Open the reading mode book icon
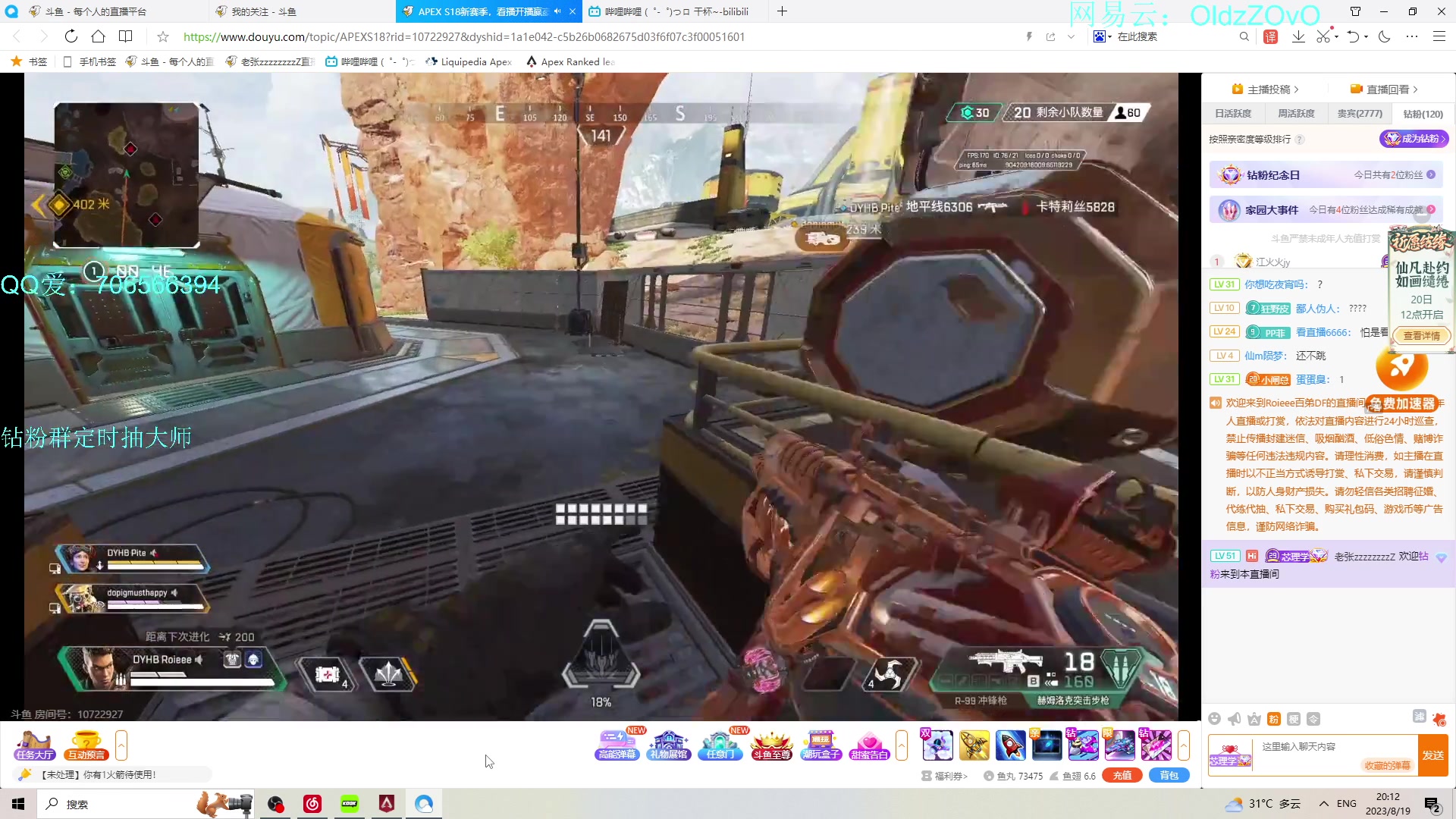This screenshot has width=1456, height=819. [126, 36]
